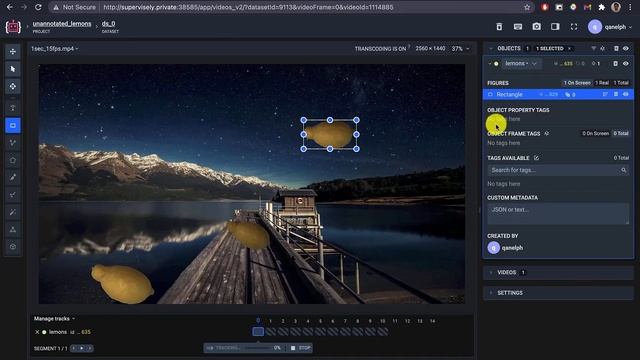Viewport: 640px width, 360px height.
Task: Go to next segment
Action: pos(89,348)
